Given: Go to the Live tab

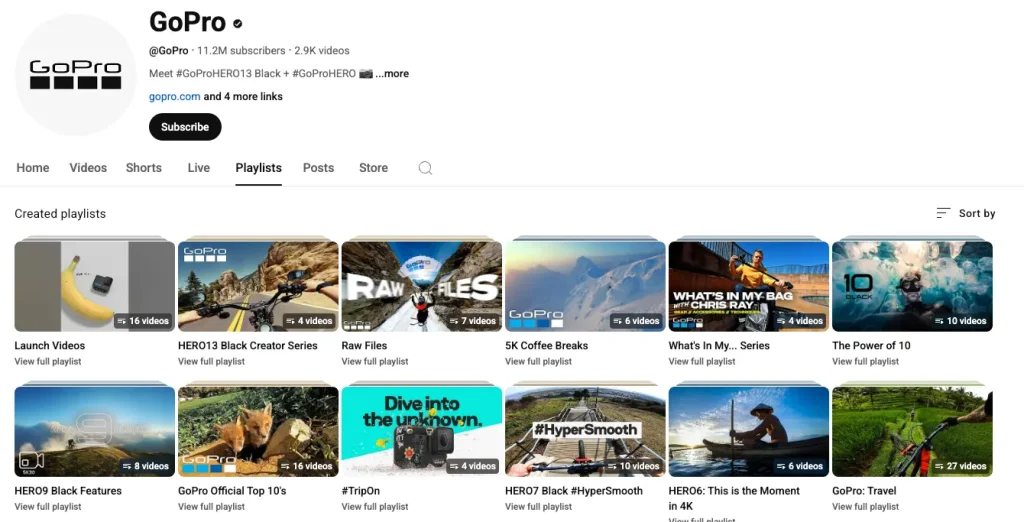Looking at the screenshot, I should coord(199,168).
